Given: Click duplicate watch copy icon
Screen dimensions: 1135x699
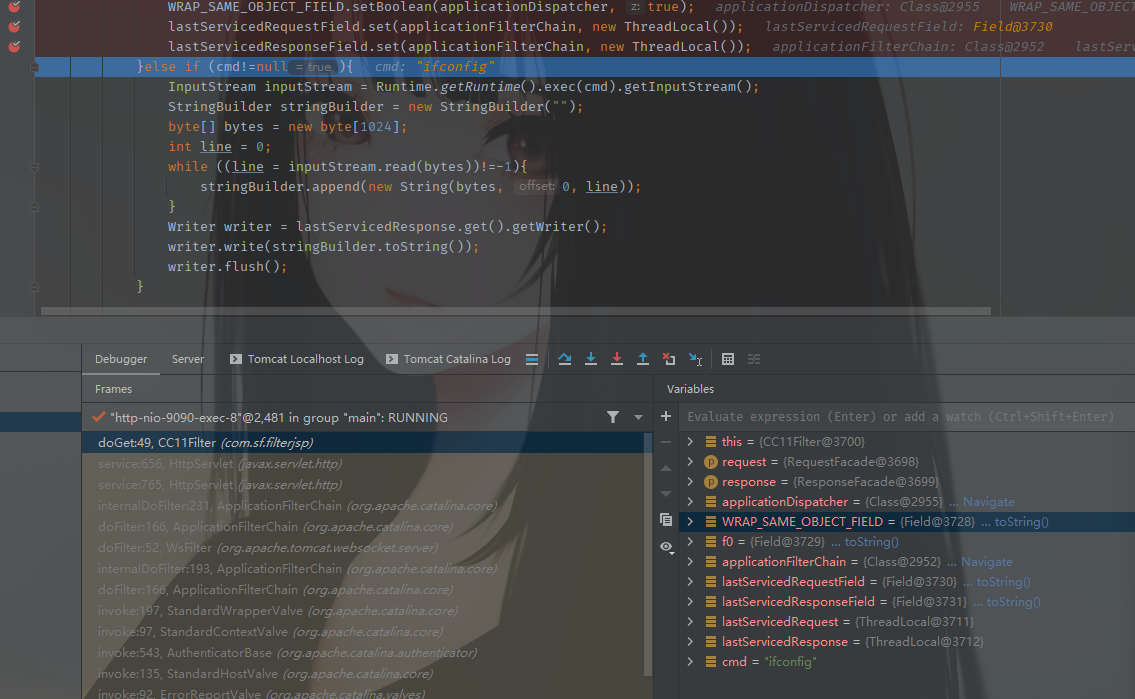Looking at the screenshot, I should (x=666, y=520).
